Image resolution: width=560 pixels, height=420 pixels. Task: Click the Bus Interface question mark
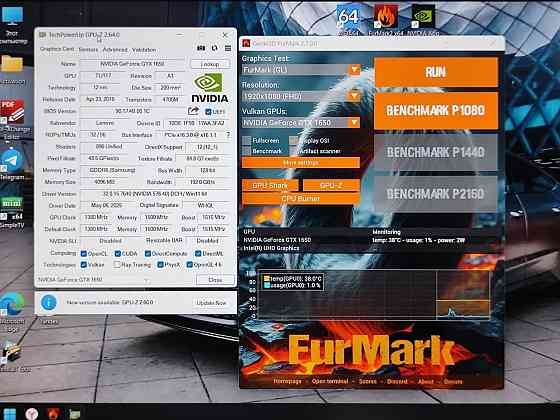tap(228, 135)
